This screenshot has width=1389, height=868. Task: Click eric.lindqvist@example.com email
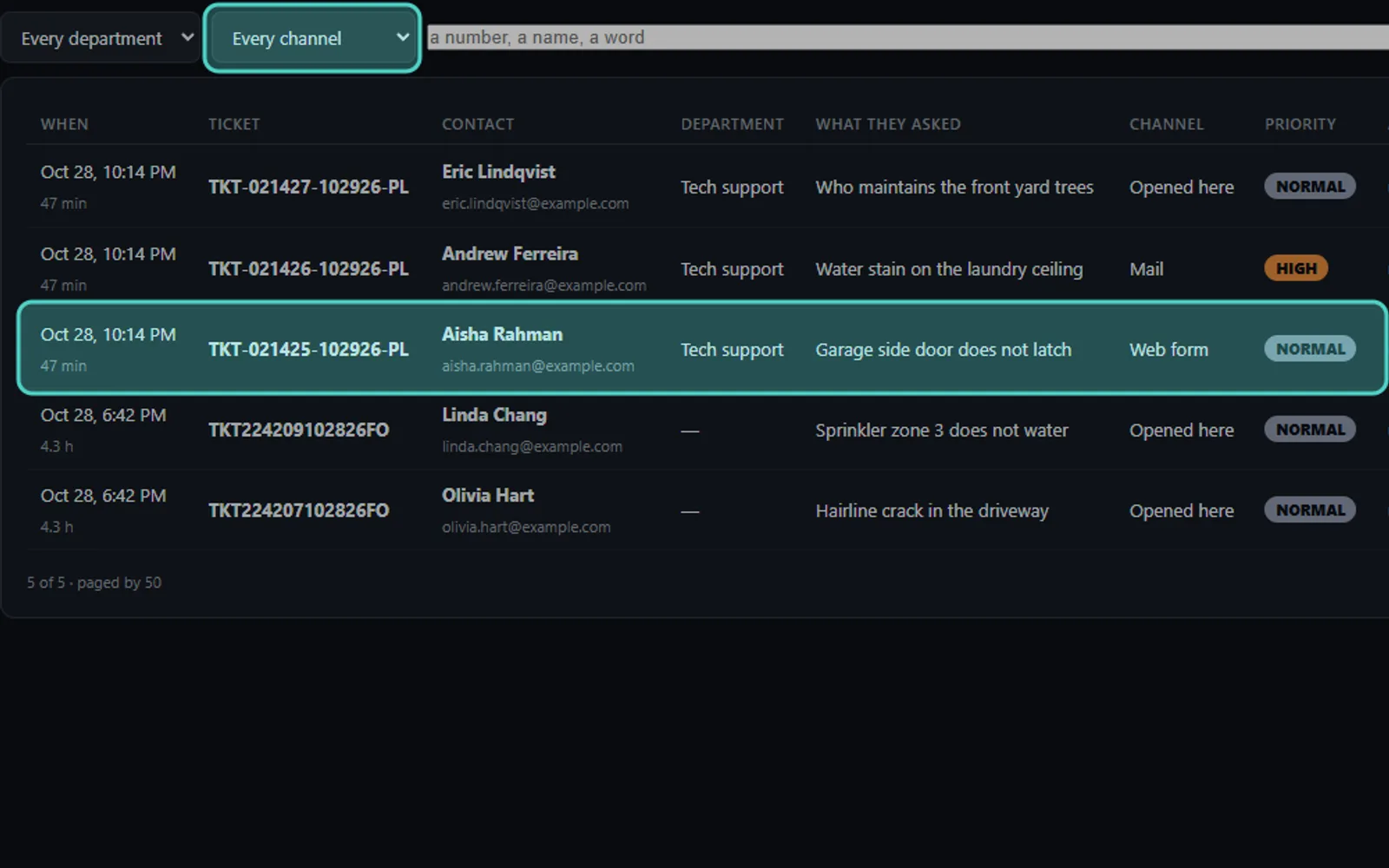coord(535,204)
